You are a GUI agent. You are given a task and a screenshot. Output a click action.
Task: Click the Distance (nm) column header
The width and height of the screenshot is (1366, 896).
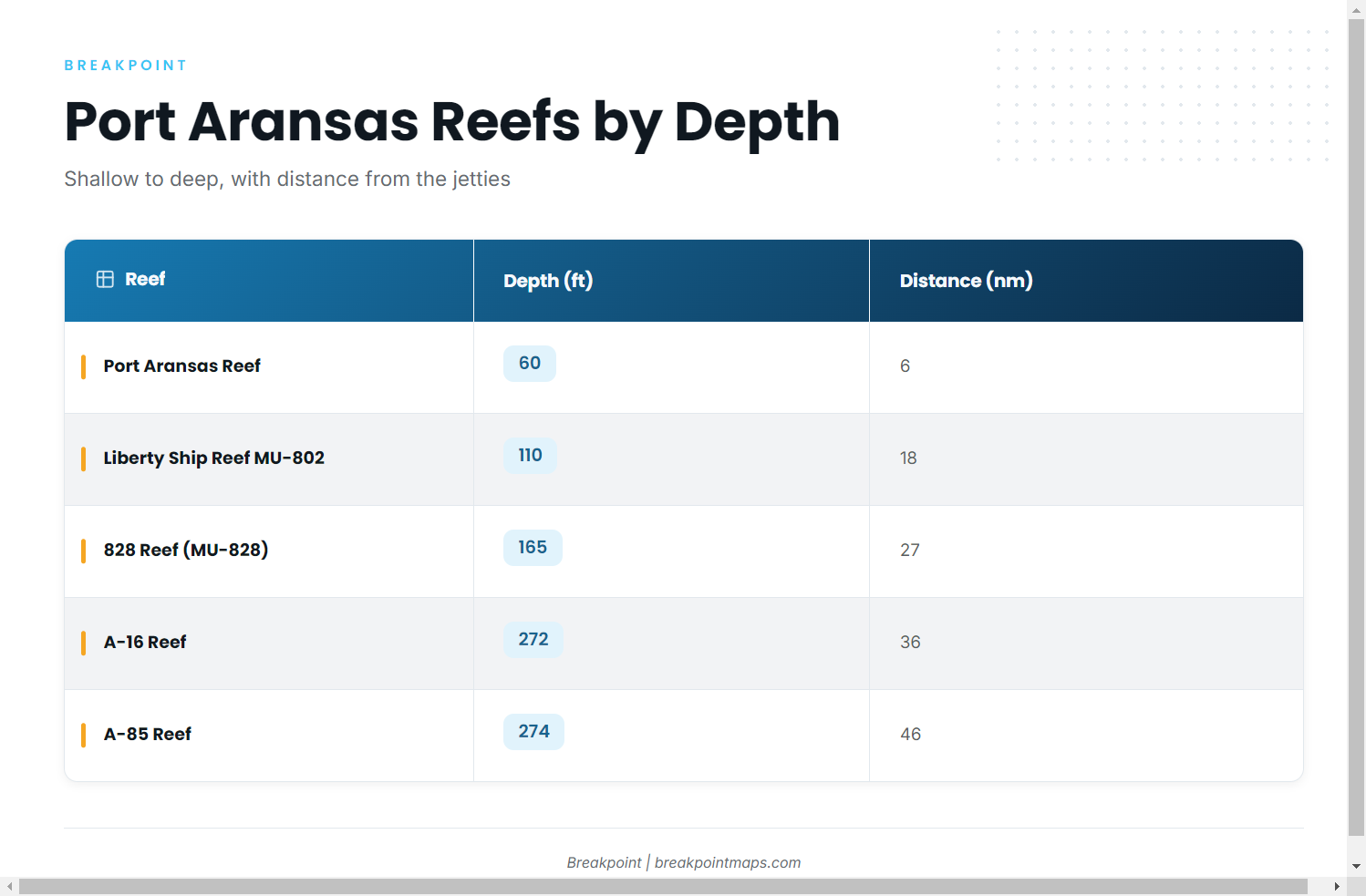1086,281
